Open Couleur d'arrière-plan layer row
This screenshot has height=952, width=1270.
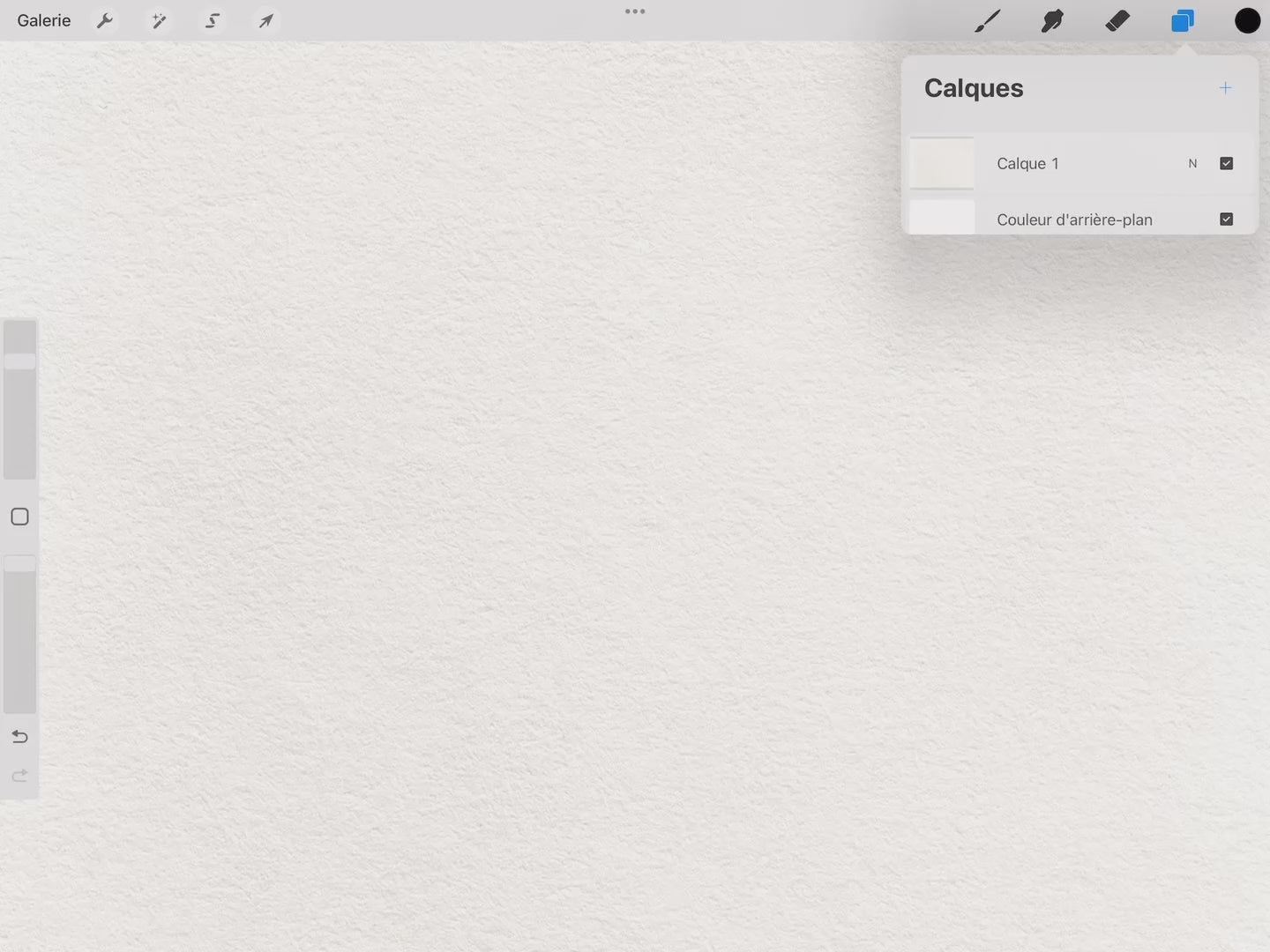tap(1074, 219)
